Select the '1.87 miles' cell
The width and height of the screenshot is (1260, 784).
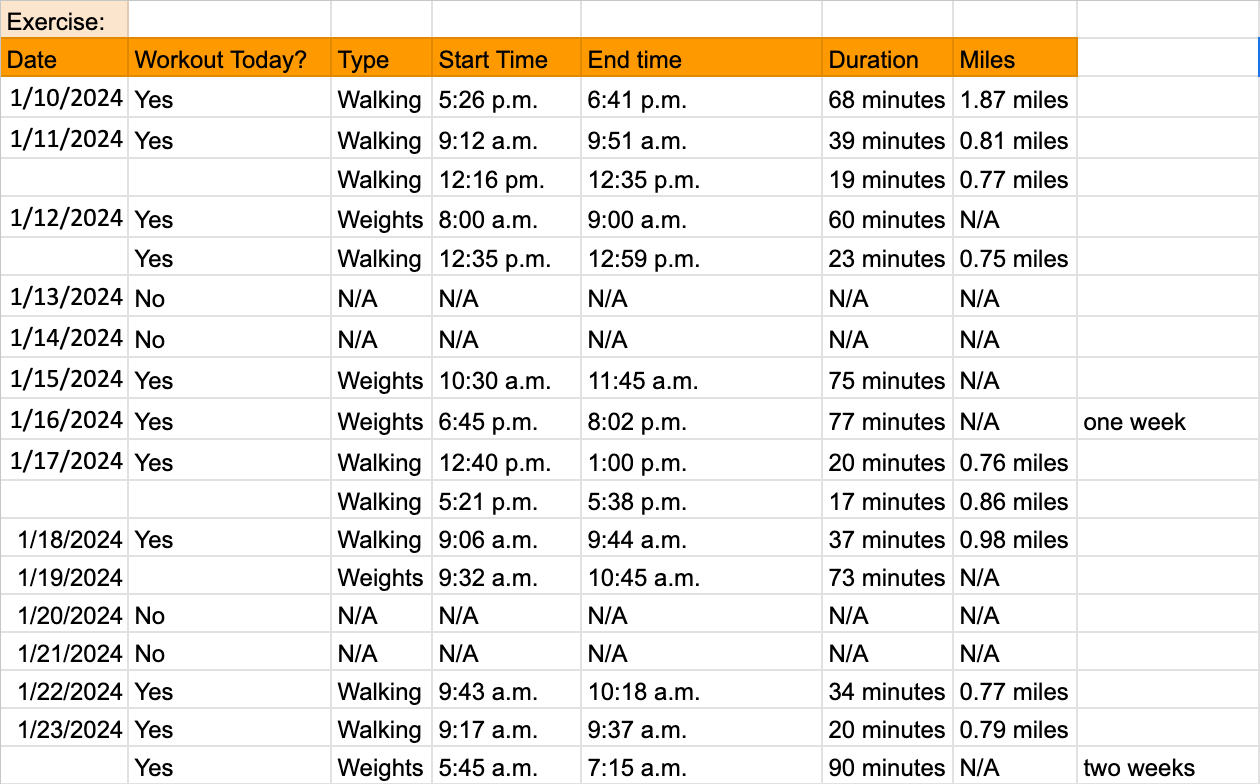(x=1015, y=98)
